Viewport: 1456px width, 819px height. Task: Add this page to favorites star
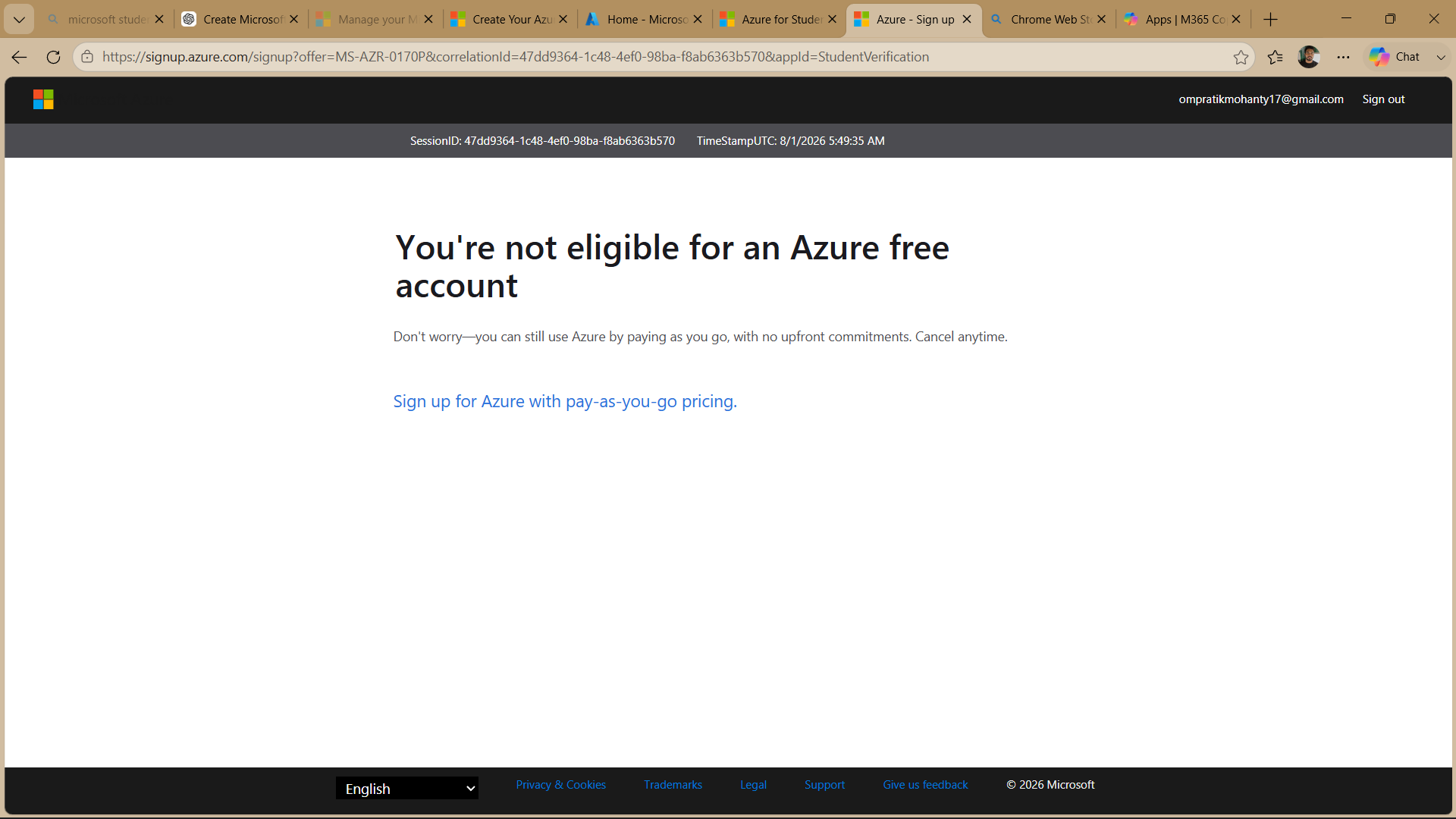pos(1241,57)
